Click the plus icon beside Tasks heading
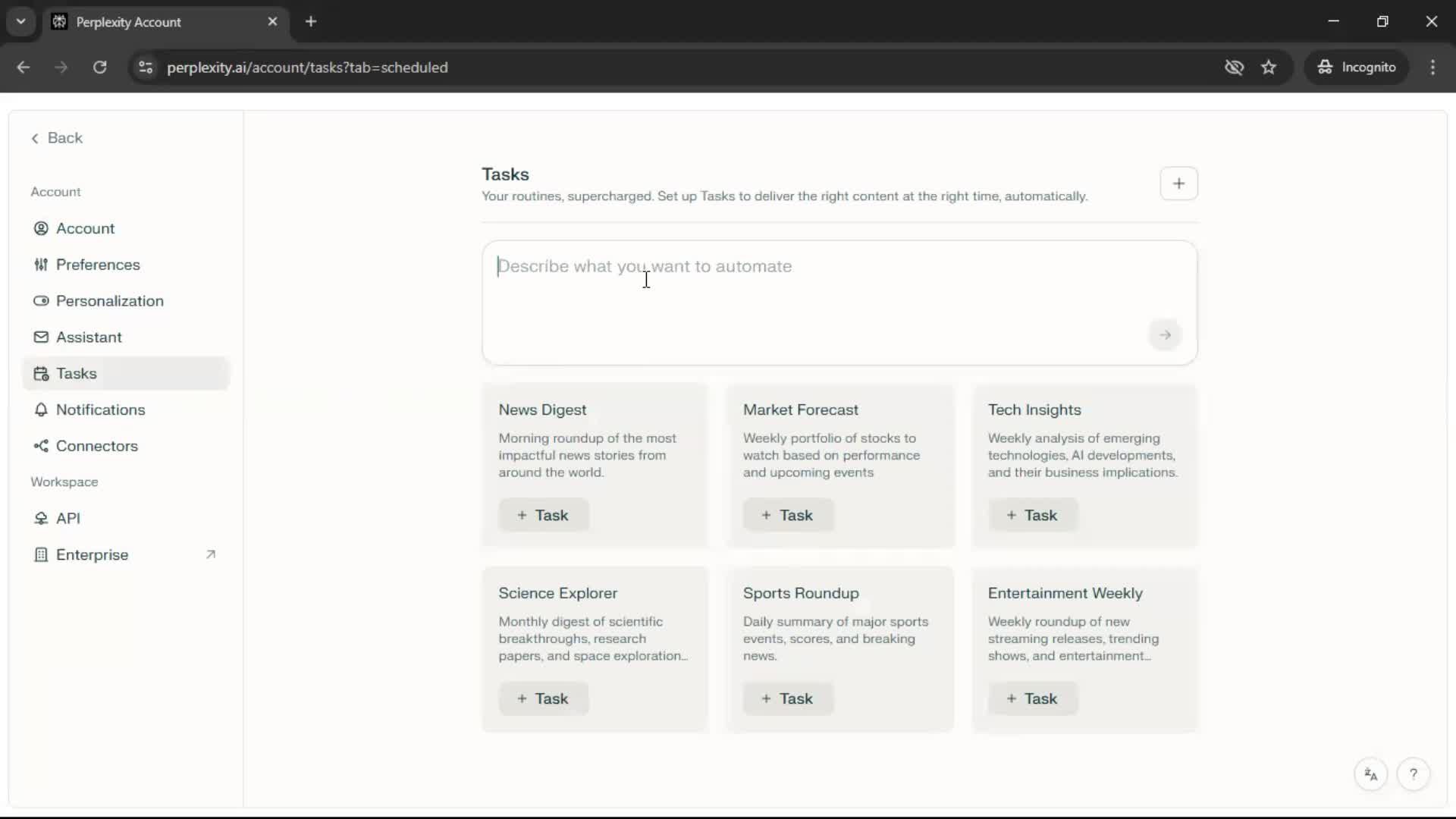Image resolution: width=1456 pixels, height=819 pixels. pyautogui.click(x=1178, y=184)
